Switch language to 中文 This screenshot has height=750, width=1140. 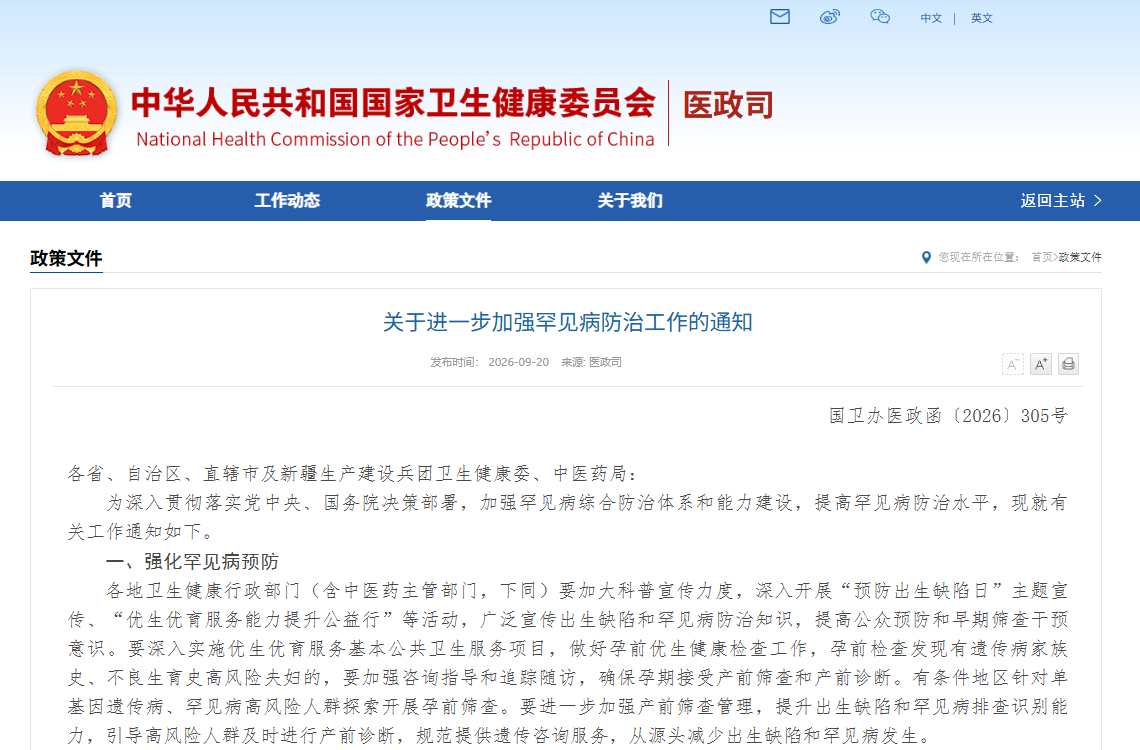[931, 18]
